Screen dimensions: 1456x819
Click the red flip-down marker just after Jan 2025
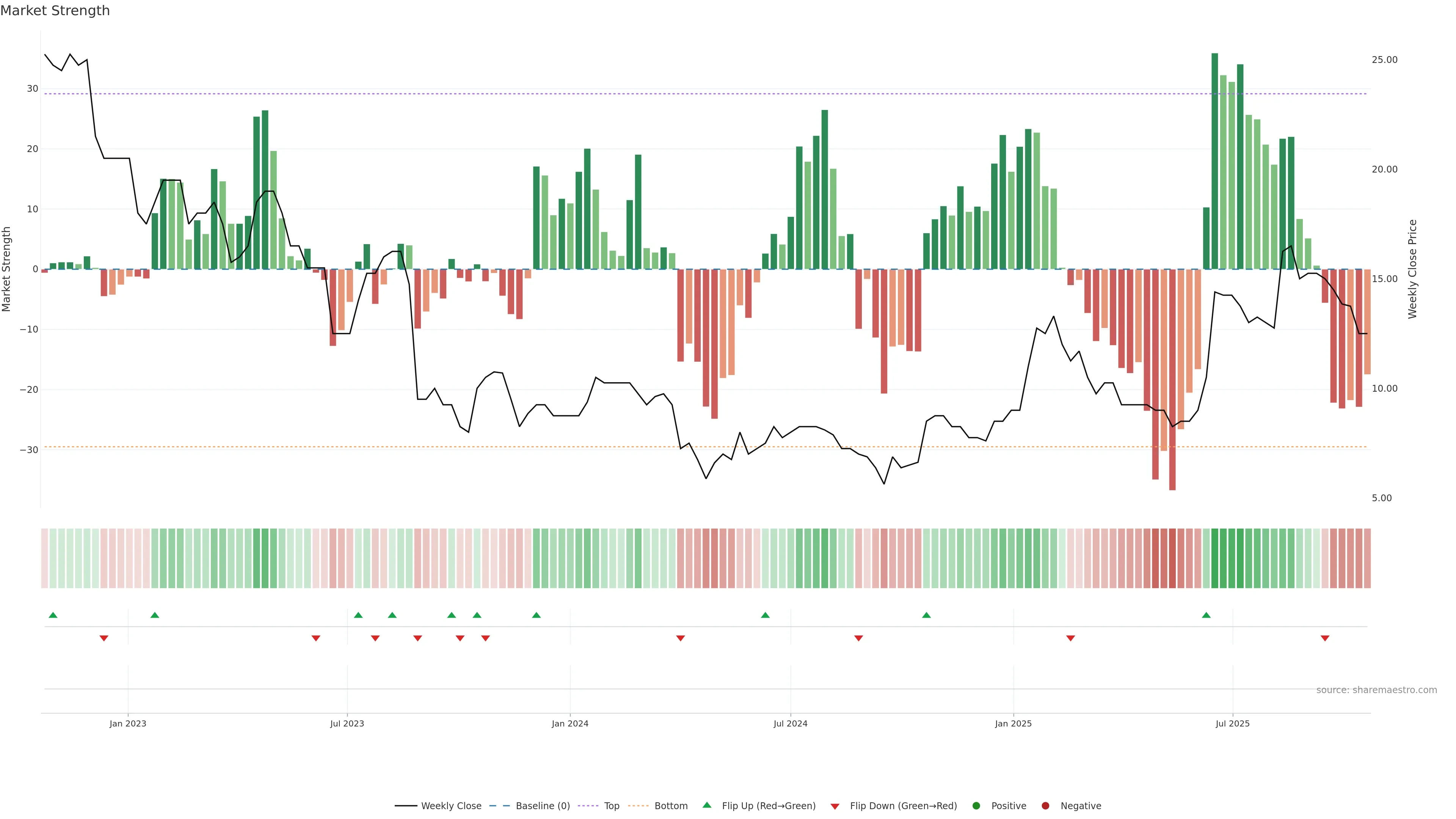(1070, 638)
